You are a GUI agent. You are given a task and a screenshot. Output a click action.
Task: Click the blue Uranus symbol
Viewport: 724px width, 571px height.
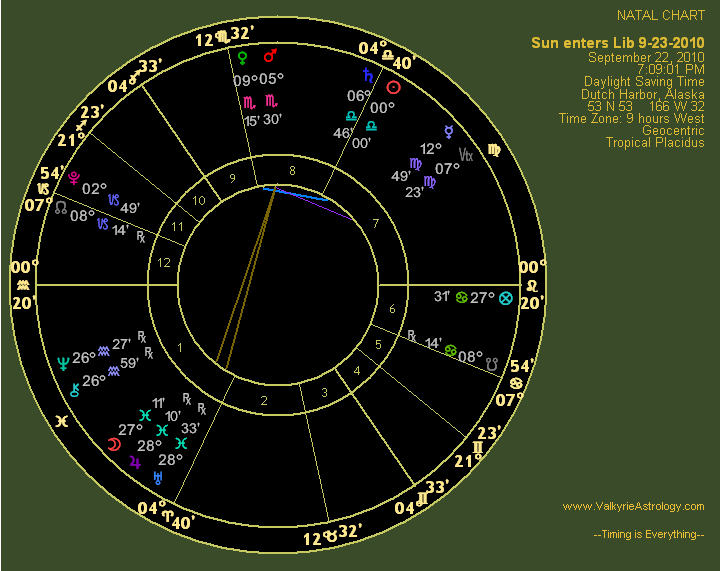[x=157, y=480]
